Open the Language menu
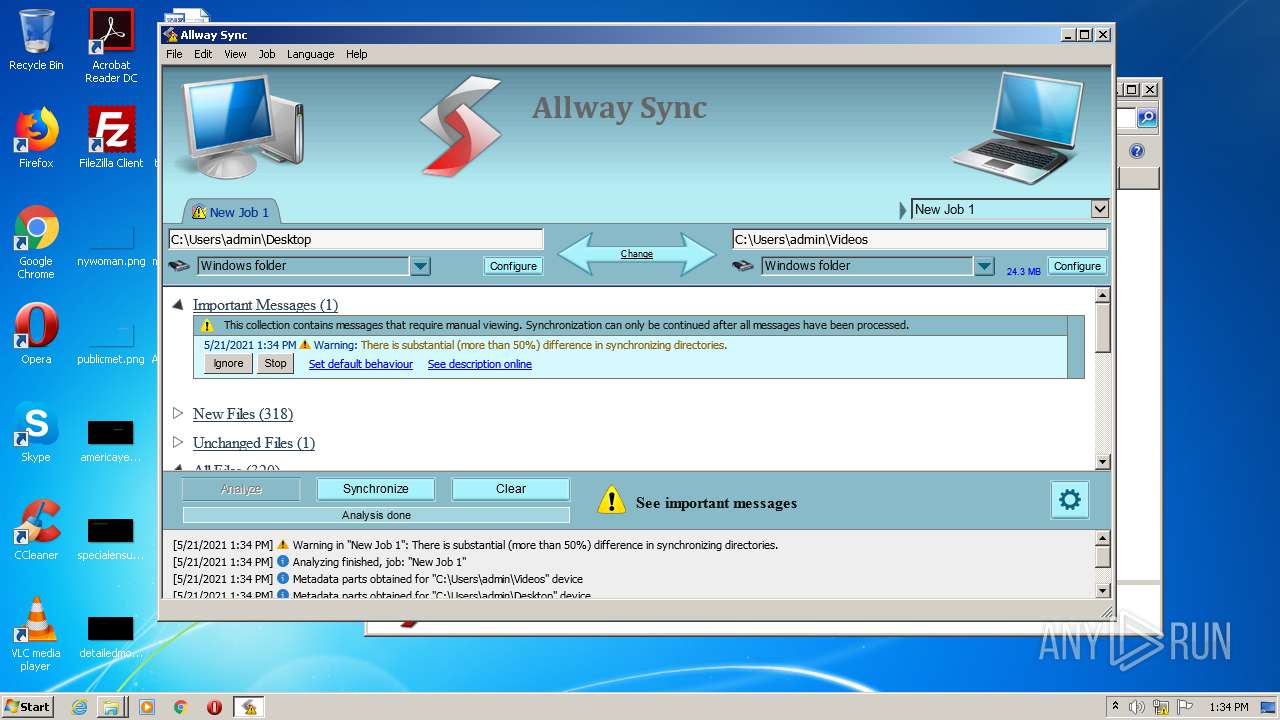 310,54
